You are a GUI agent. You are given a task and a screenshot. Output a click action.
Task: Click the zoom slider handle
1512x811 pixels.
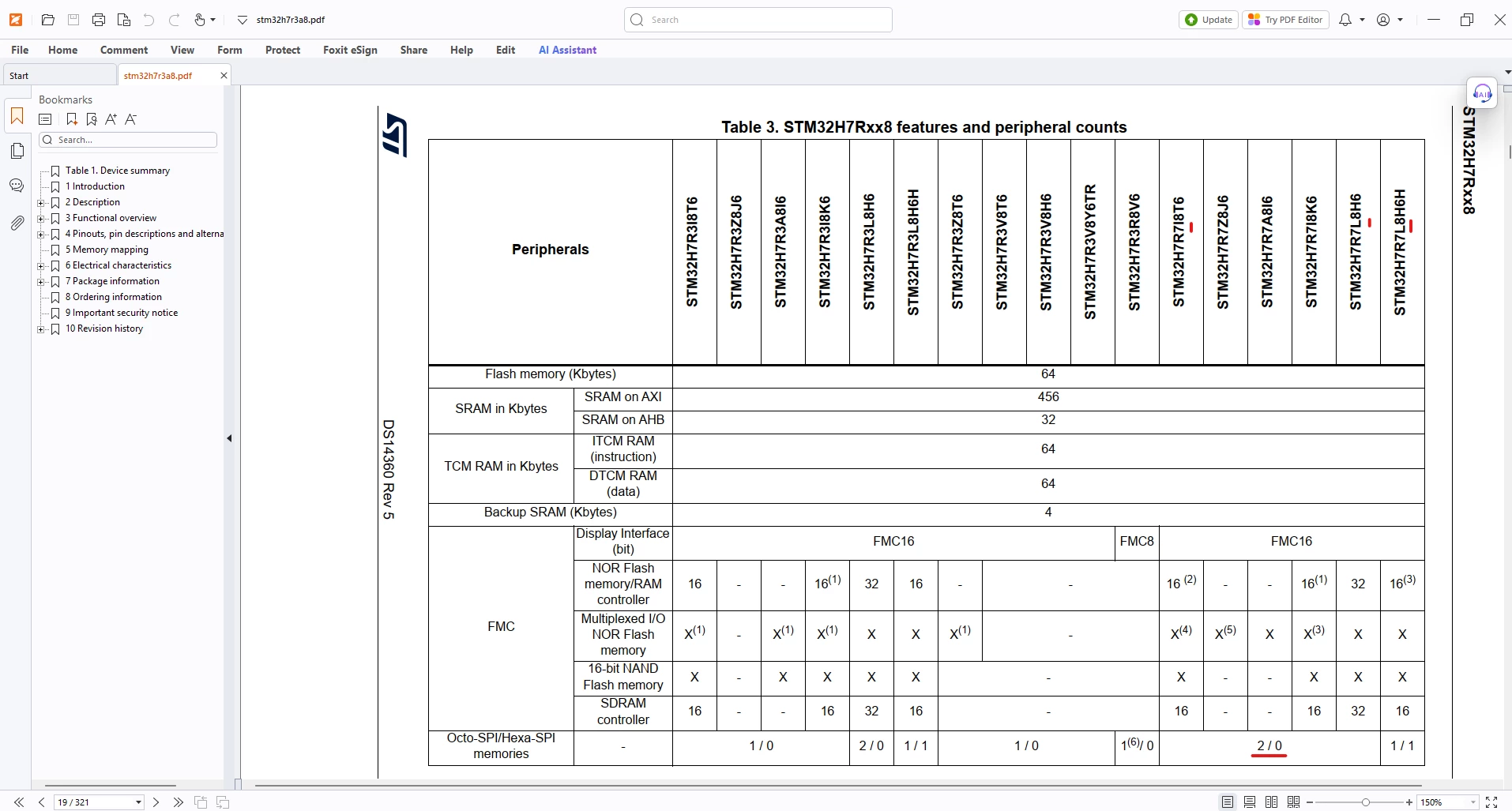pyautogui.click(x=1365, y=802)
